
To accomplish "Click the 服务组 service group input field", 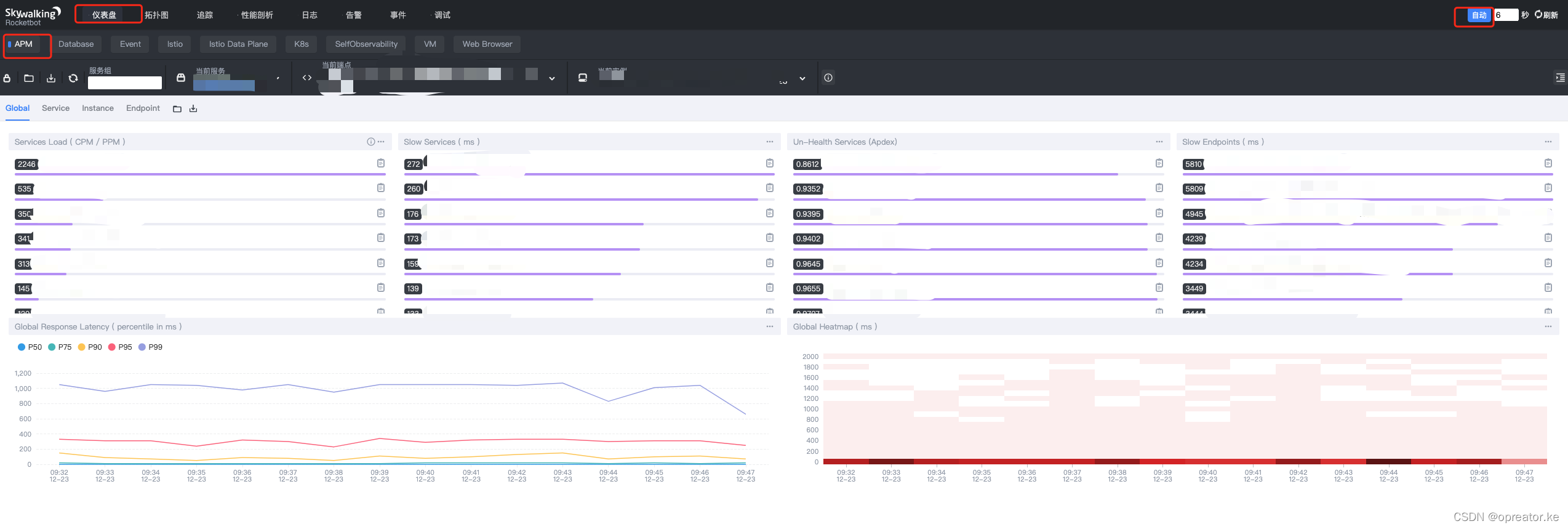I will pyautogui.click(x=125, y=83).
